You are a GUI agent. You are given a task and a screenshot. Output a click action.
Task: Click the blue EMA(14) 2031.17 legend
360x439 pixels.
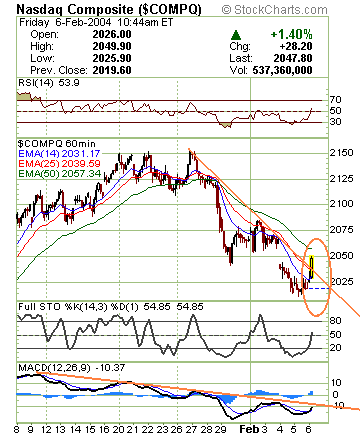(59, 154)
